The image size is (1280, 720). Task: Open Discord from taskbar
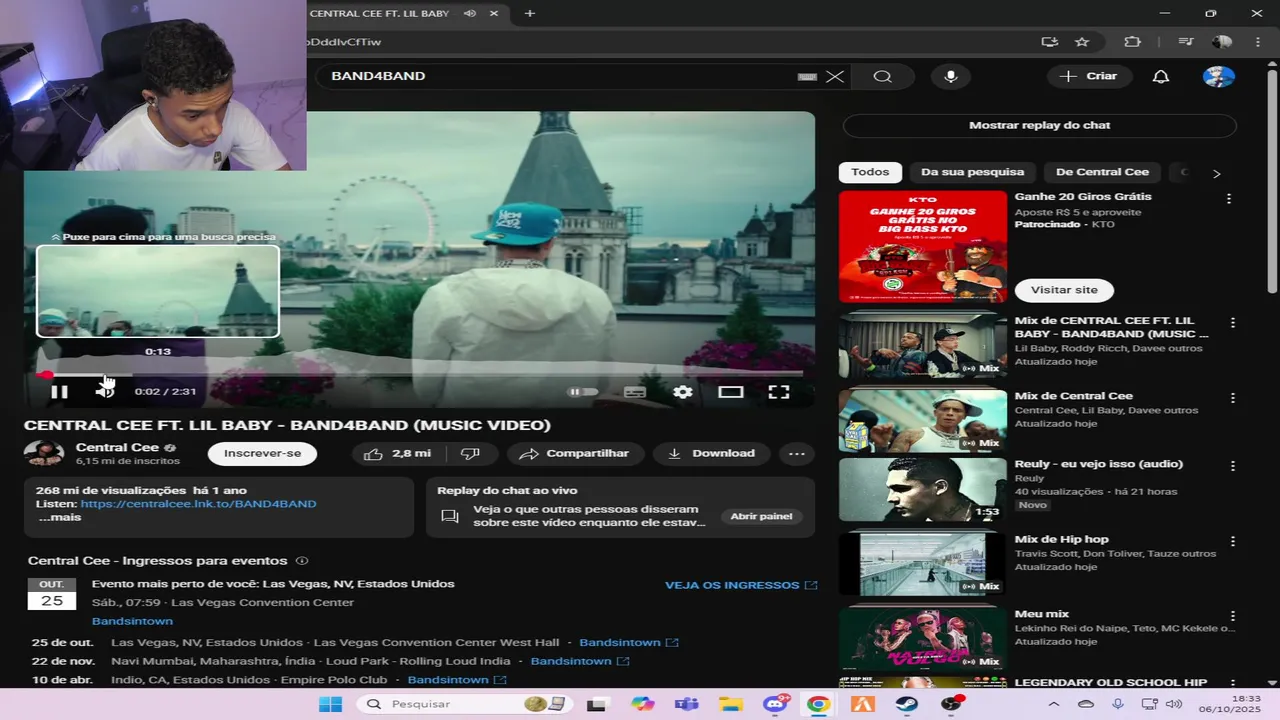point(775,704)
